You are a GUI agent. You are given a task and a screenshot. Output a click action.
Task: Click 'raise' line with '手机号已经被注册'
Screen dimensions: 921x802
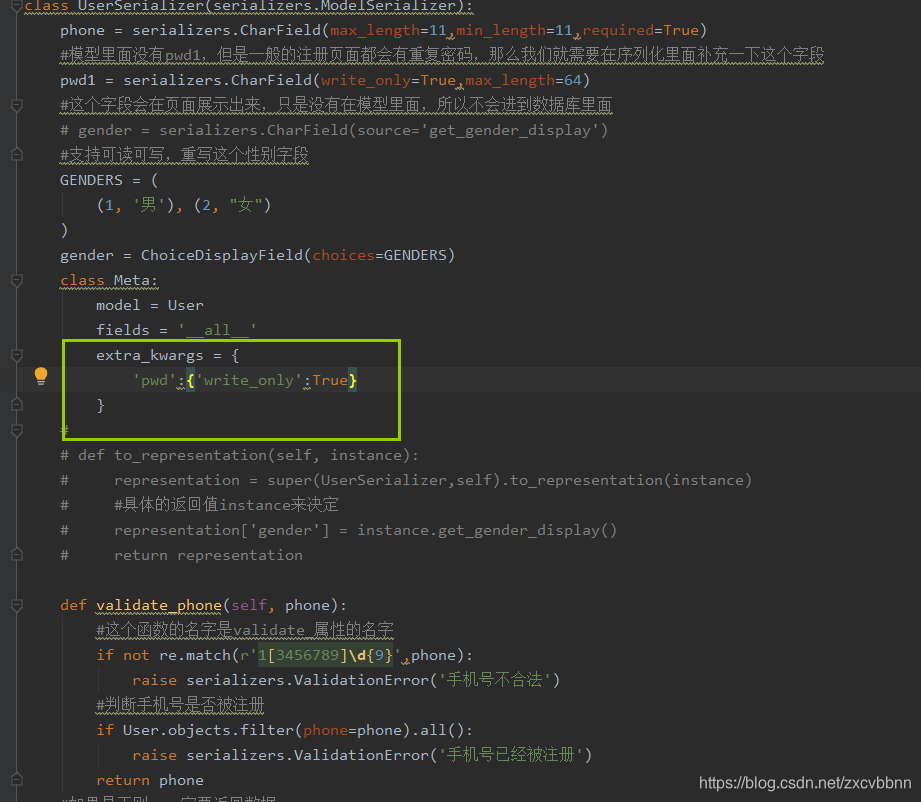pos(362,755)
